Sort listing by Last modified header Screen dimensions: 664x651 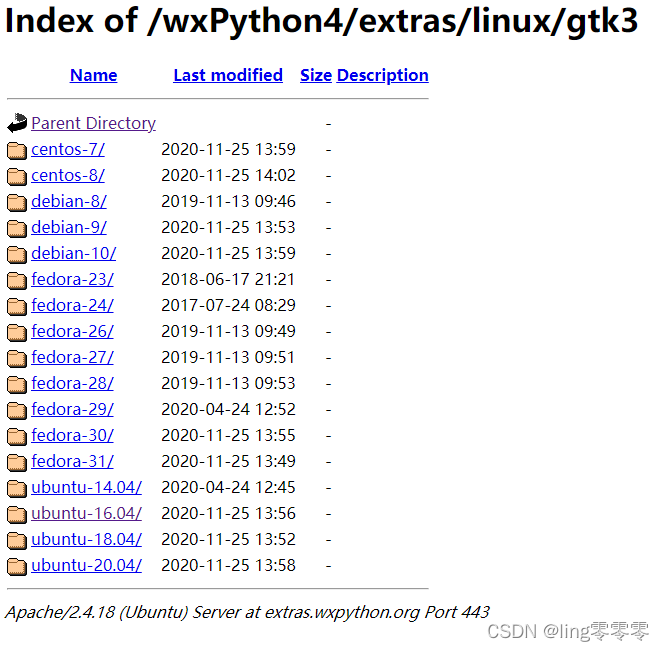point(228,75)
